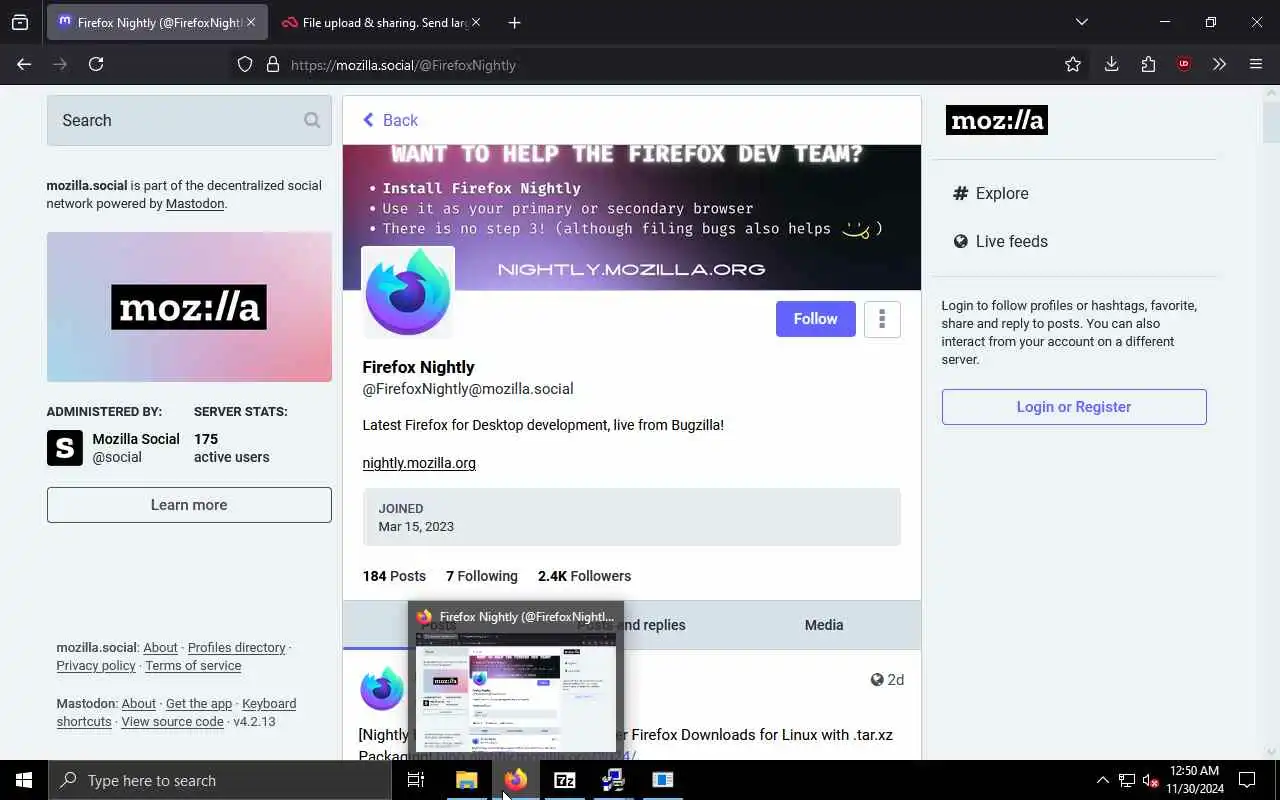Open the Profiles directory link
This screenshot has width=1280, height=800.
click(x=237, y=648)
